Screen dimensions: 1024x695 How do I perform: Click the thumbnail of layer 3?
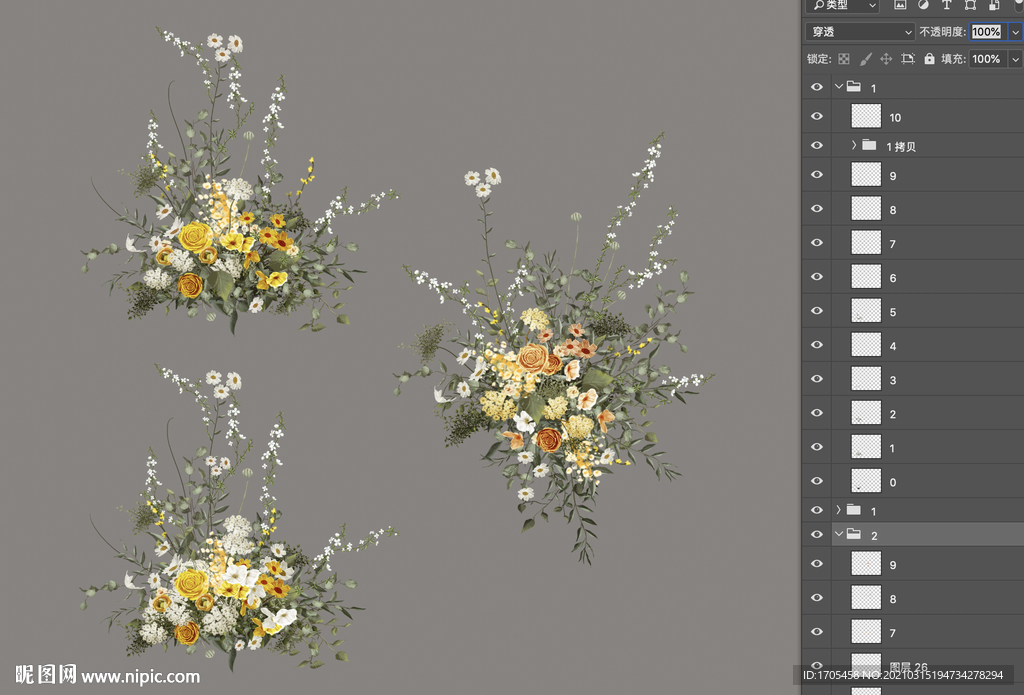tap(865, 379)
